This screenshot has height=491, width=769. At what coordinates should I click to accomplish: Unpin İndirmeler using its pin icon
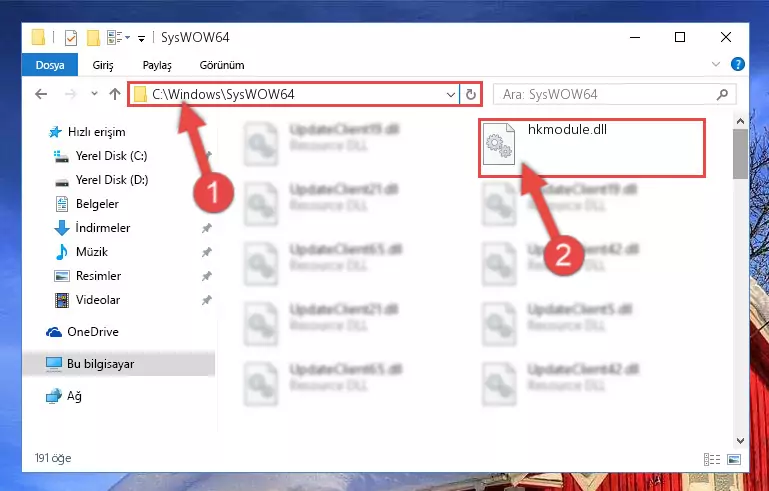[206, 228]
